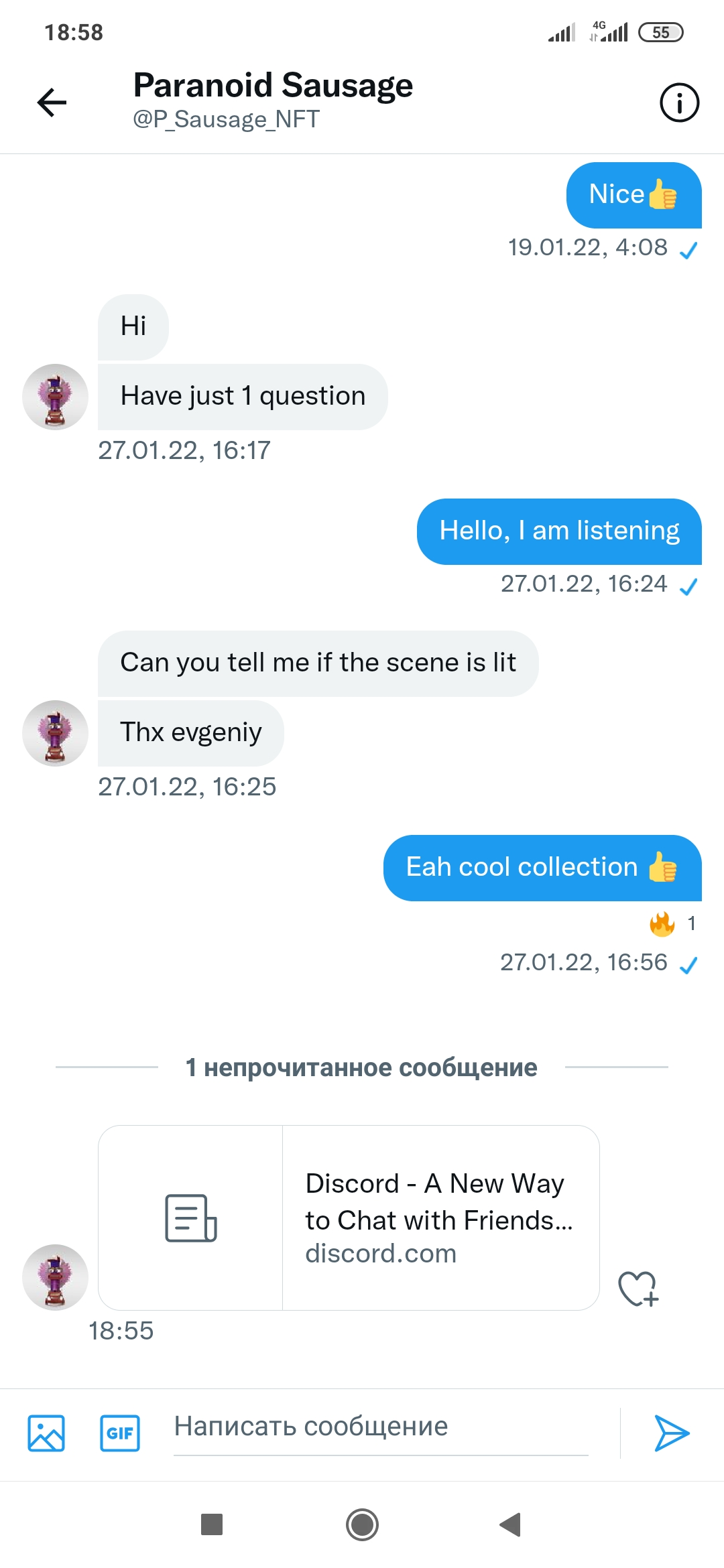
Task: Tap the discord.com domain text
Action: (381, 1254)
